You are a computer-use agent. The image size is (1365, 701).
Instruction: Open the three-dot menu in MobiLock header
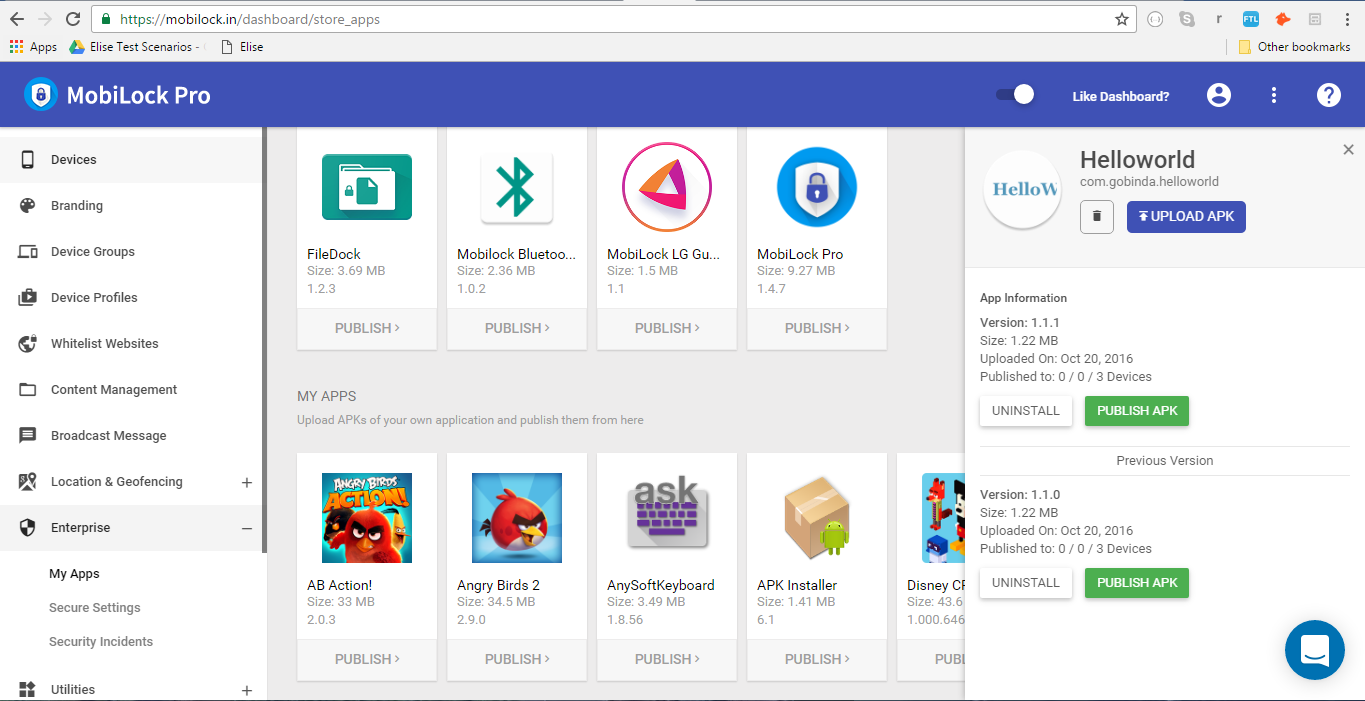pyautogui.click(x=1274, y=95)
